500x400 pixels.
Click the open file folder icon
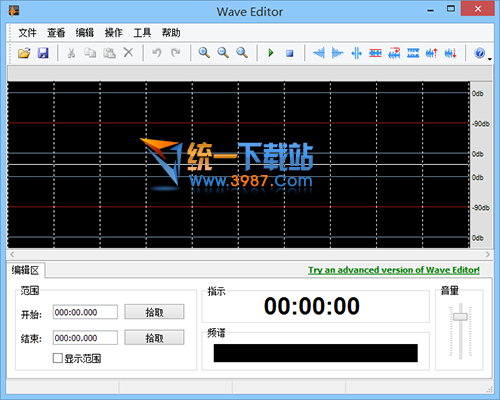[24, 53]
